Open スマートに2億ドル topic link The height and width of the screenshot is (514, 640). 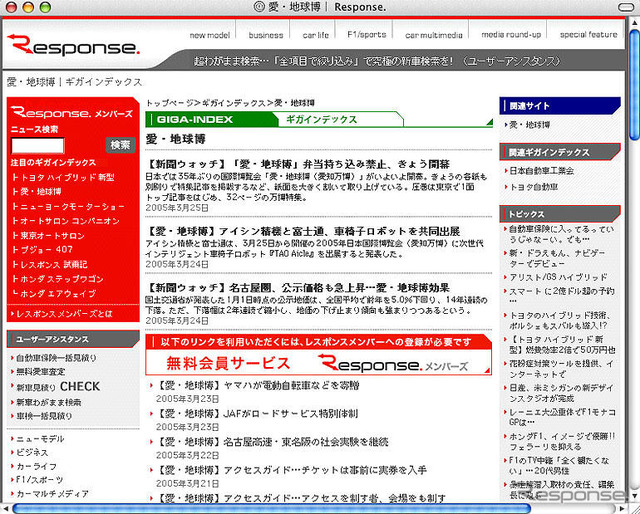(x=561, y=296)
